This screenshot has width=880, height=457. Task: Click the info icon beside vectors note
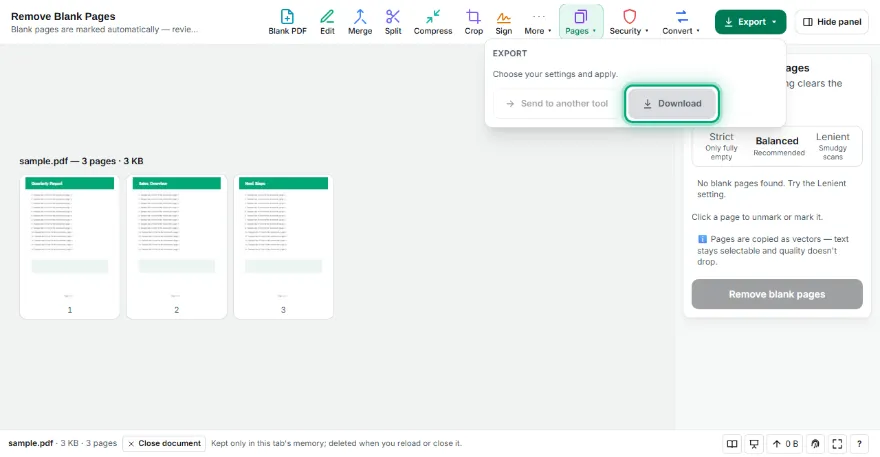[702, 239]
